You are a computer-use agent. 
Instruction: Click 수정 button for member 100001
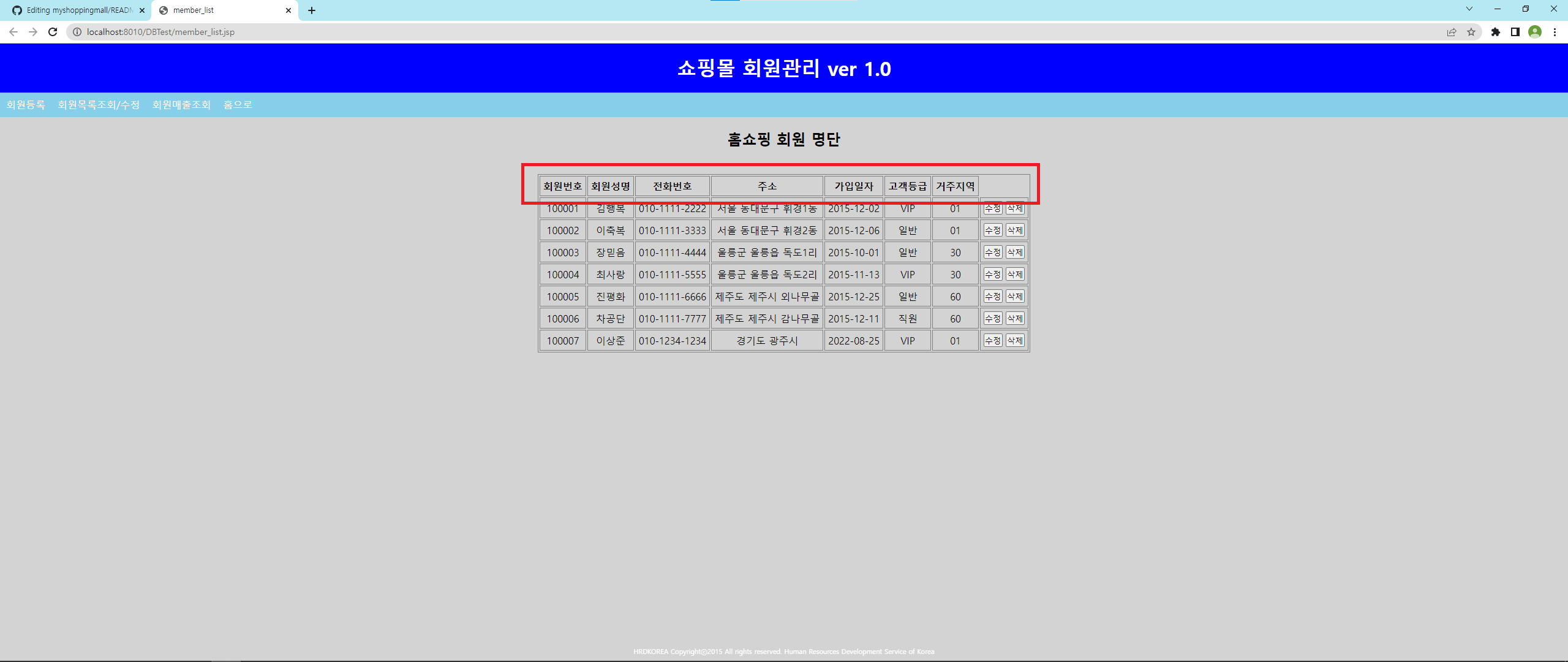(992, 208)
